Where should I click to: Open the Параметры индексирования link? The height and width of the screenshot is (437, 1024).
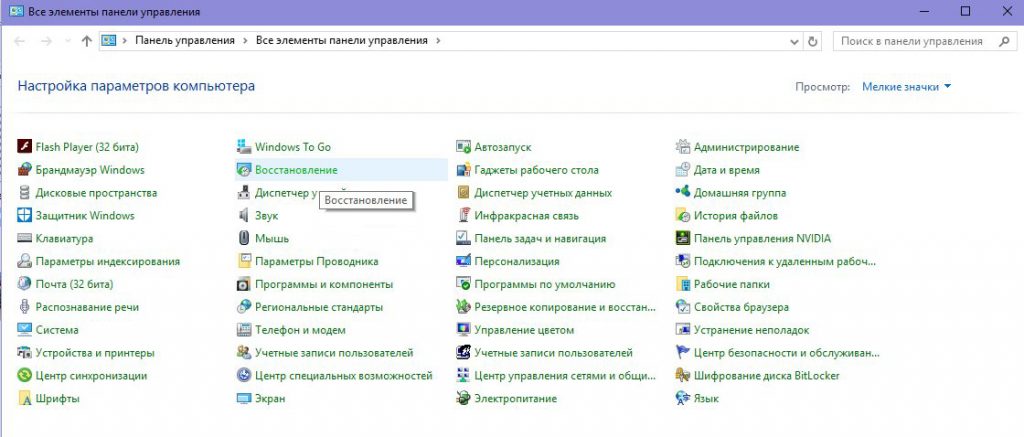(107, 261)
